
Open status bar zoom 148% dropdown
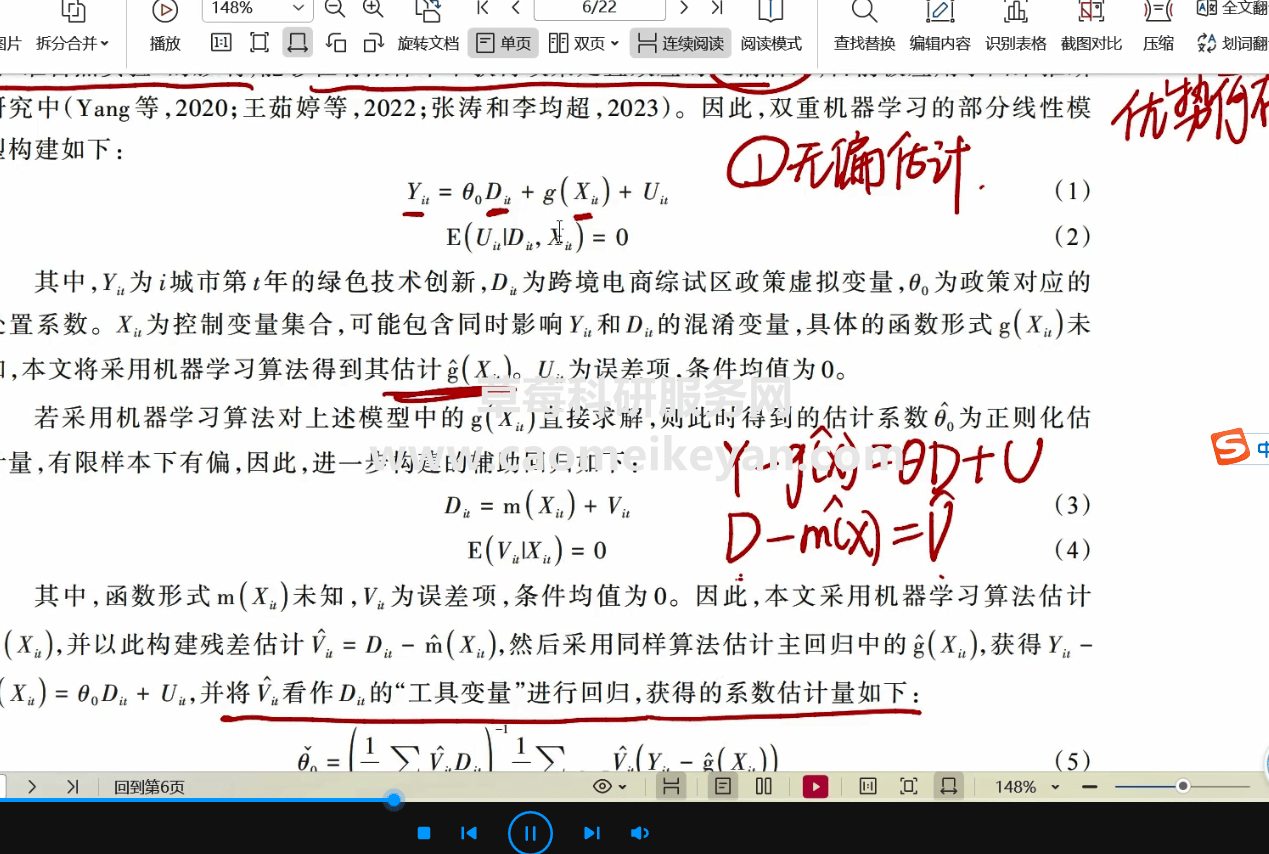point(1027,787)
